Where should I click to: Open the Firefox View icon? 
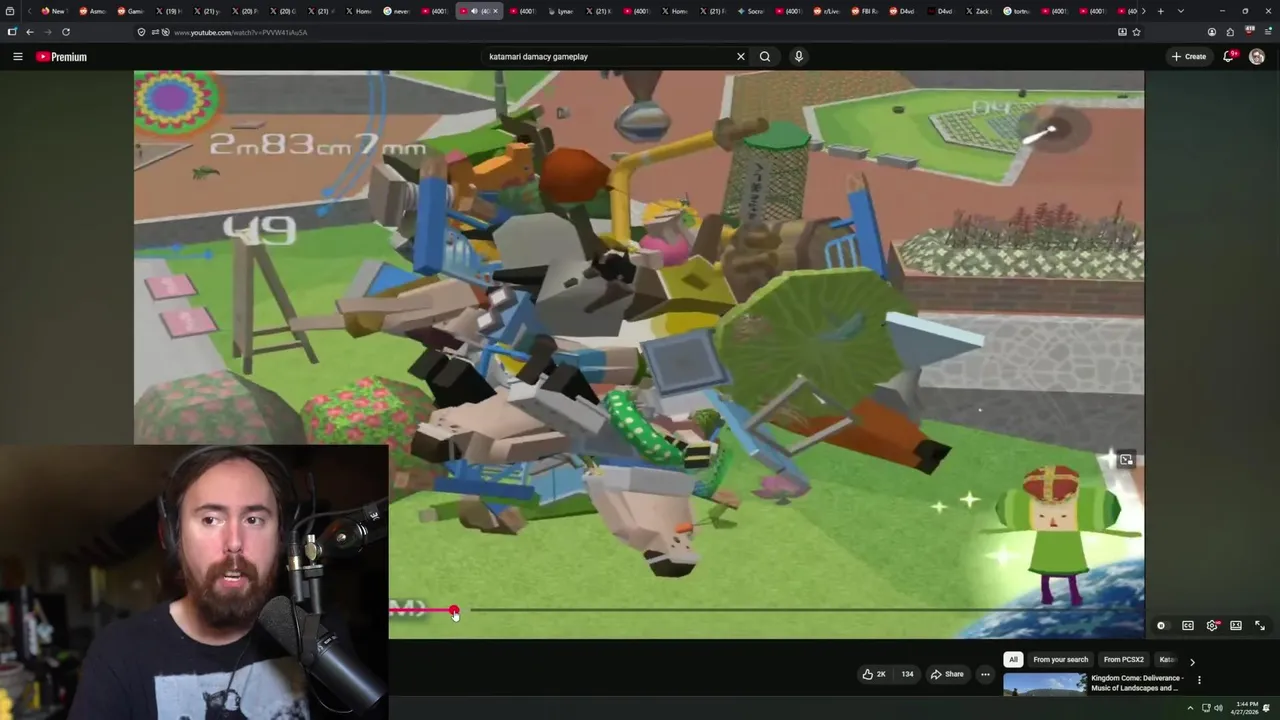[10, 11]
